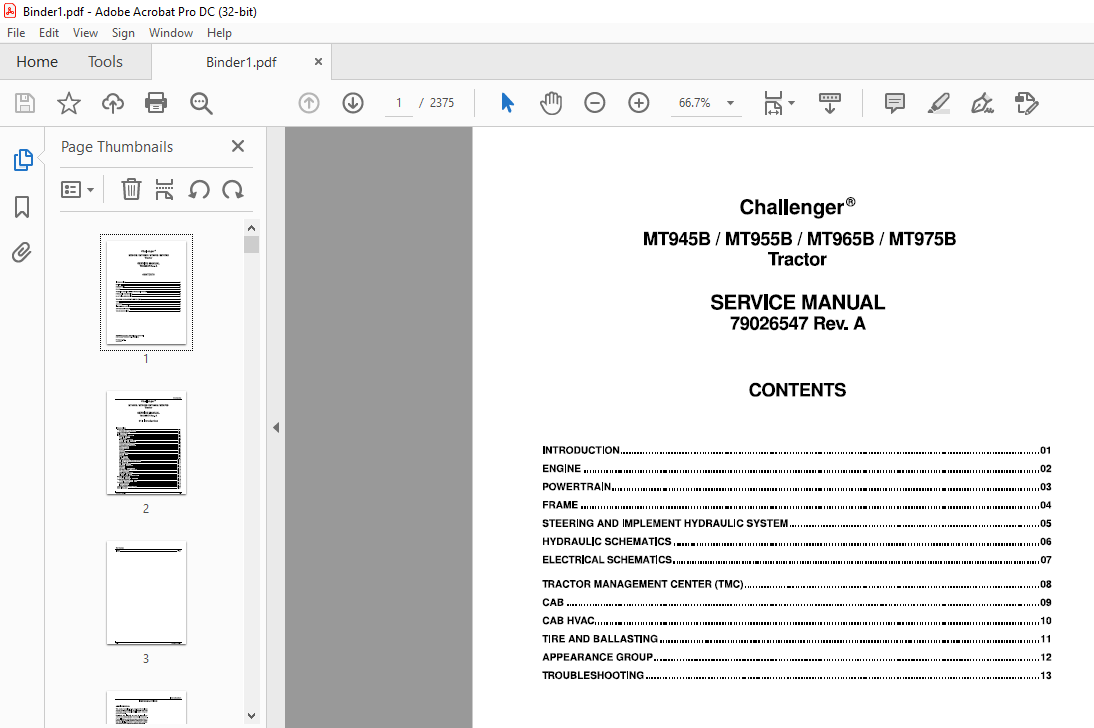
Task: Click SERVICE MANUAL heading text
Action: click(x=797, y=302)
